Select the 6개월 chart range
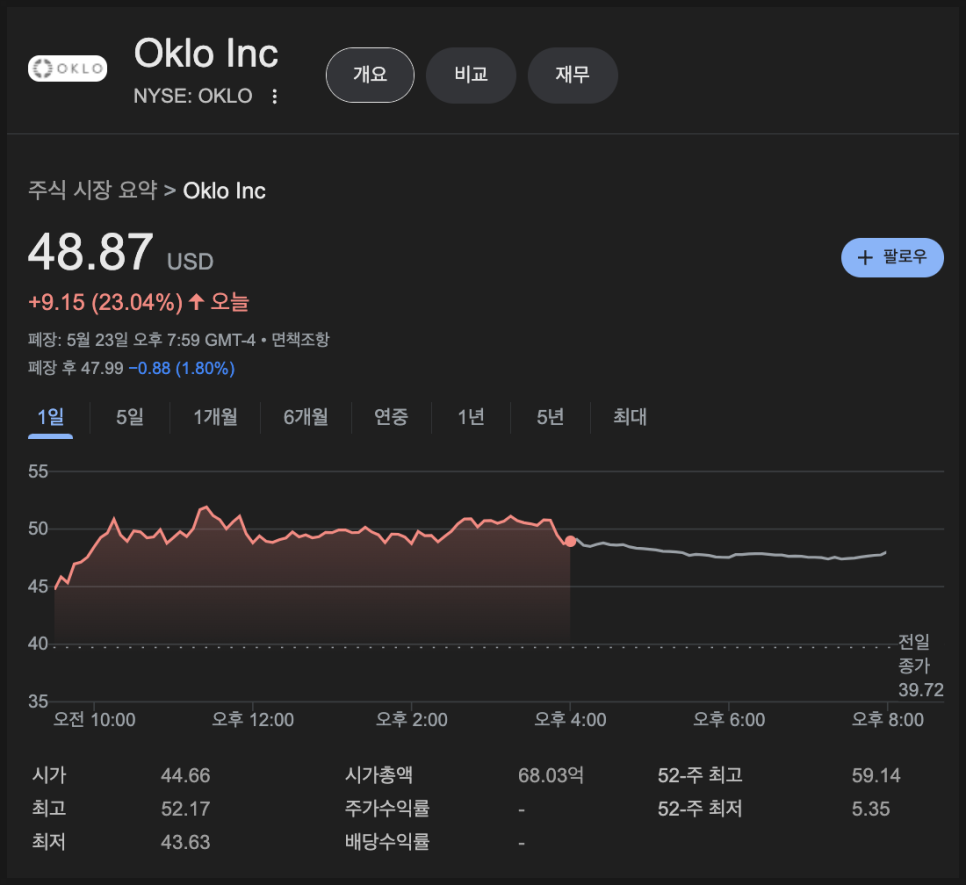 click(306, 418)
